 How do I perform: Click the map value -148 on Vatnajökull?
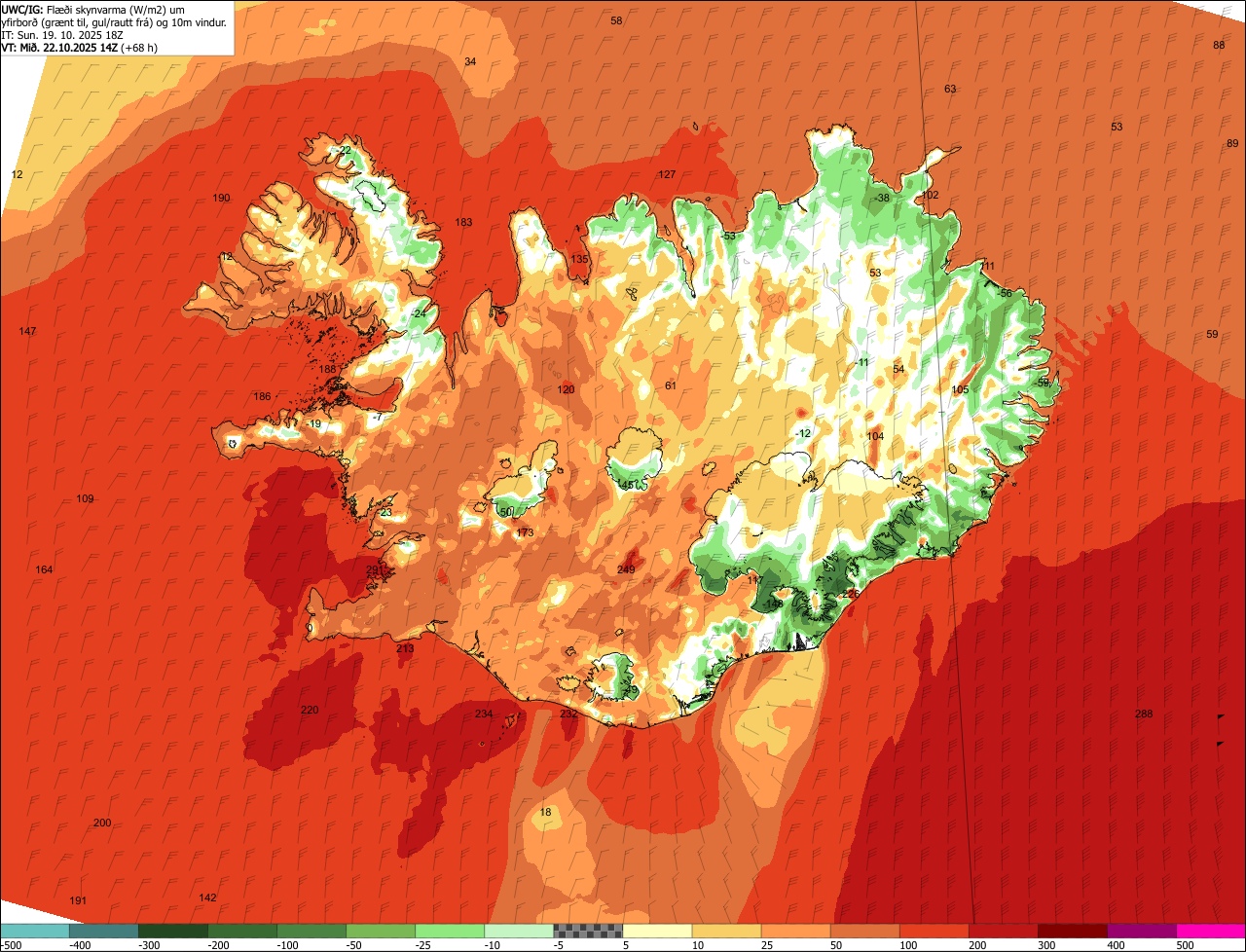coord(773,604)
